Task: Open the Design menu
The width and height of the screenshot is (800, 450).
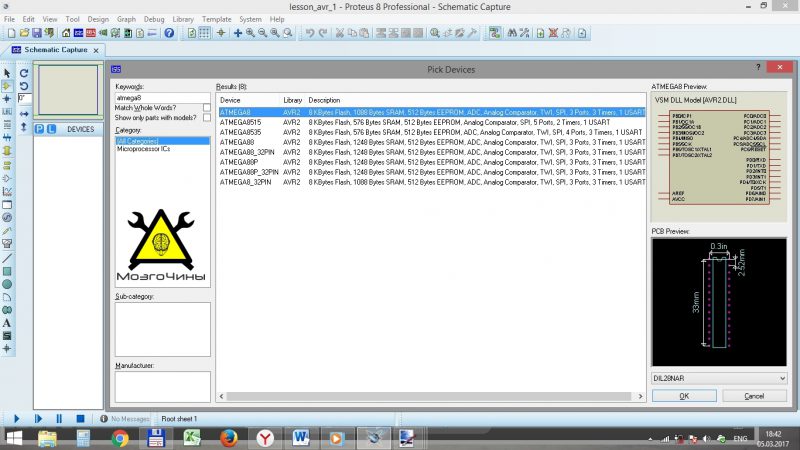Action: click(98, 19)
